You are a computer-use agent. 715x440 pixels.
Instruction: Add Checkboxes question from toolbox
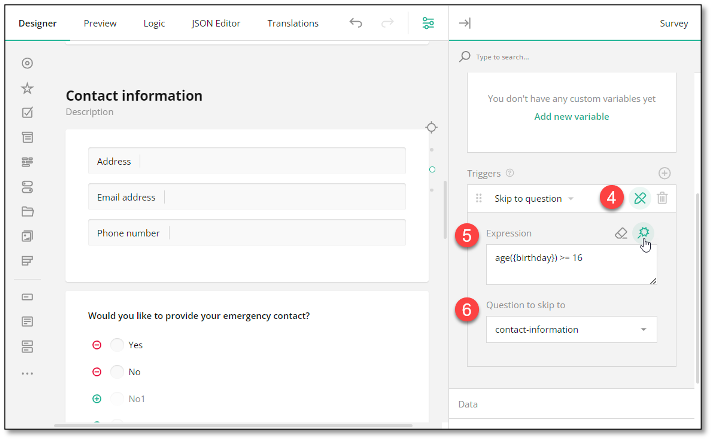point(27,113)
